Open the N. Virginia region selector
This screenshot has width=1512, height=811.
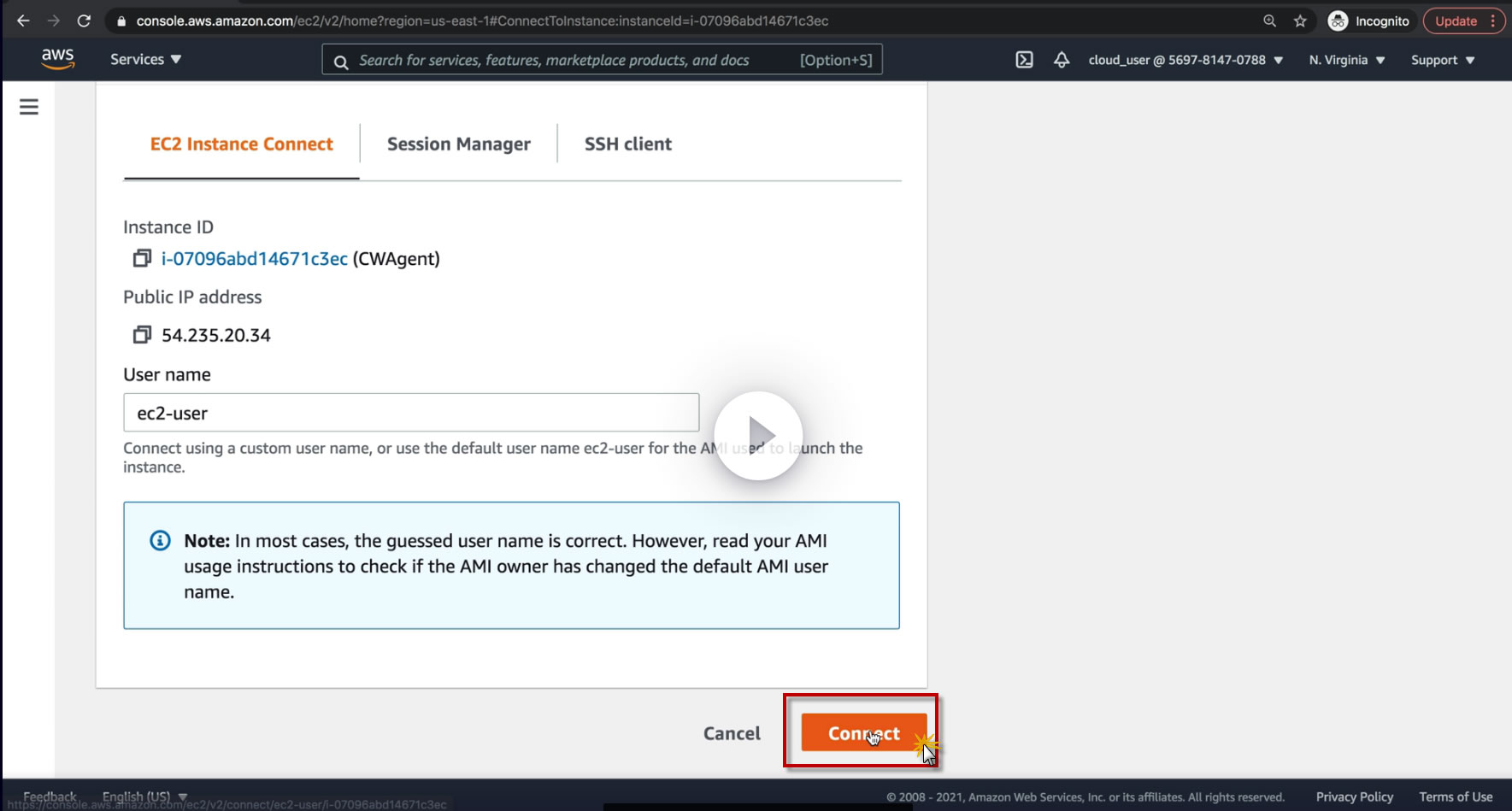(x=1347, y=60)
